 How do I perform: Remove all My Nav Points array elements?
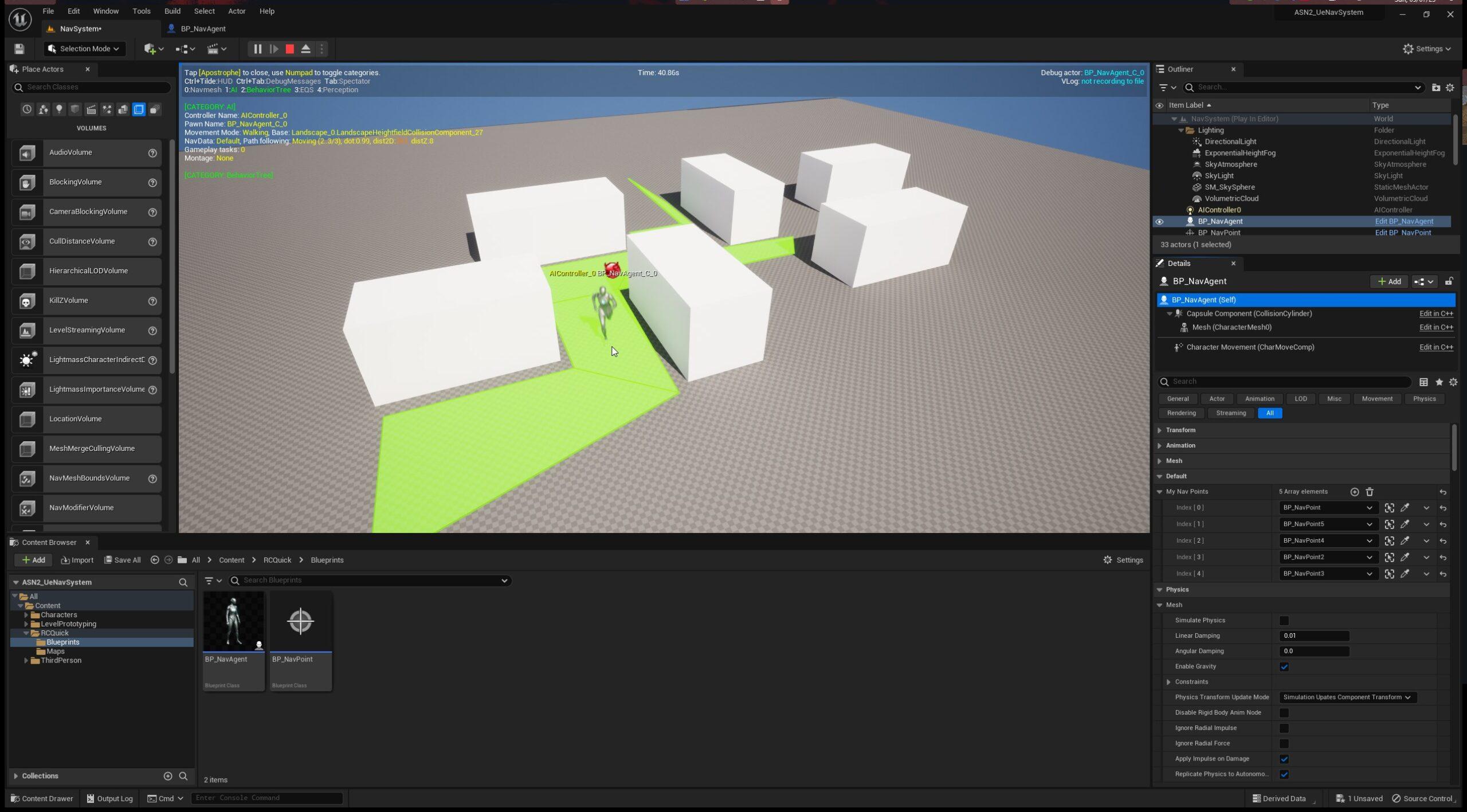tap(1370, 492)
